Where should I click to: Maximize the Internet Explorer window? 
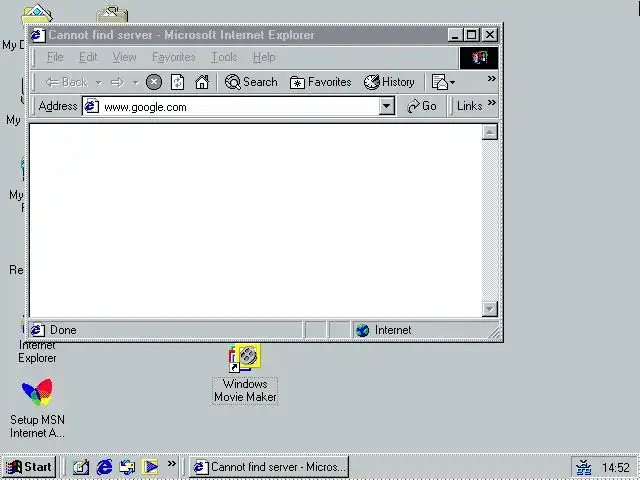click(x=471, y=35)
